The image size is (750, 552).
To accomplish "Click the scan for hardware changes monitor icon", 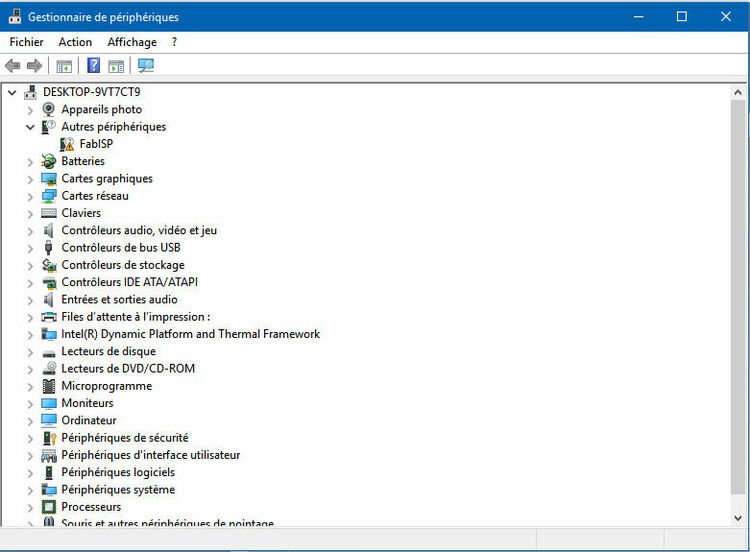I will click(x=146, y=66).
